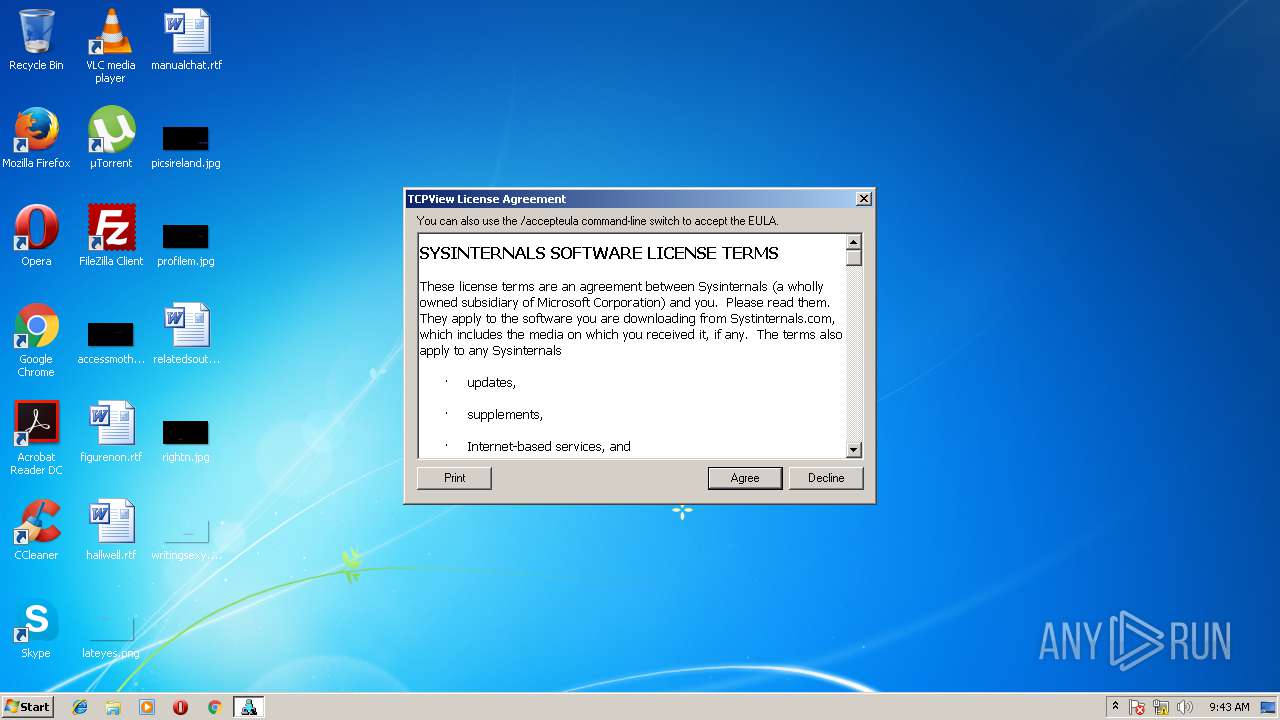This screenshot has width=1280, height=720.
Task: Select the manualchat.rtf document icon
Action: coord(186,40)
